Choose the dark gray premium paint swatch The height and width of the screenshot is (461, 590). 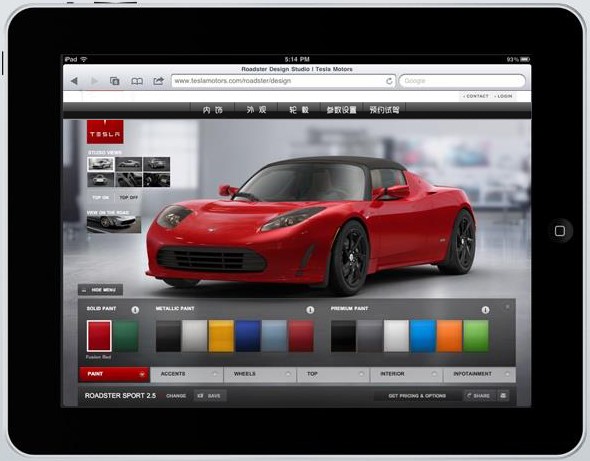370,336
